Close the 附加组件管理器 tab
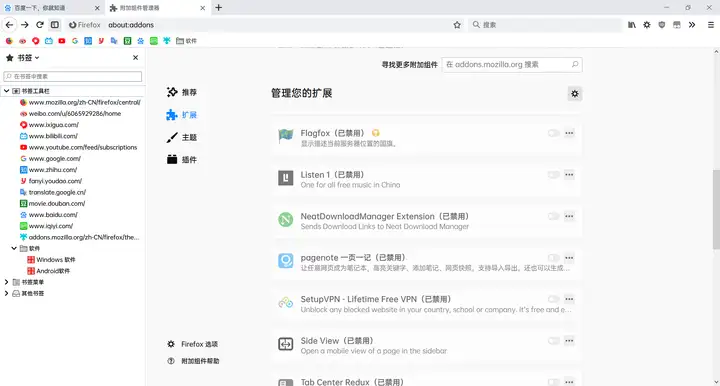 point(202,8)
